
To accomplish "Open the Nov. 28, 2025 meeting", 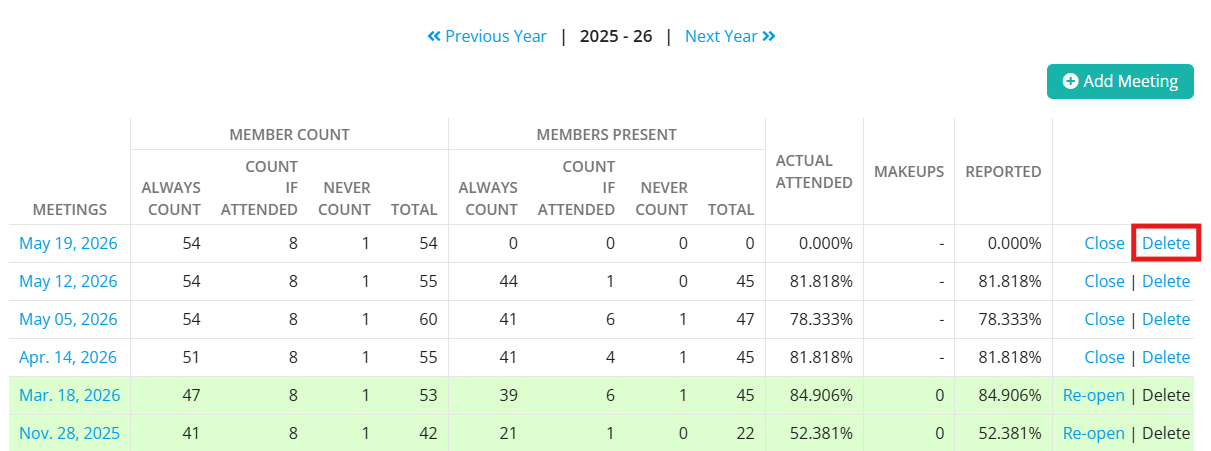I will 69,433.
